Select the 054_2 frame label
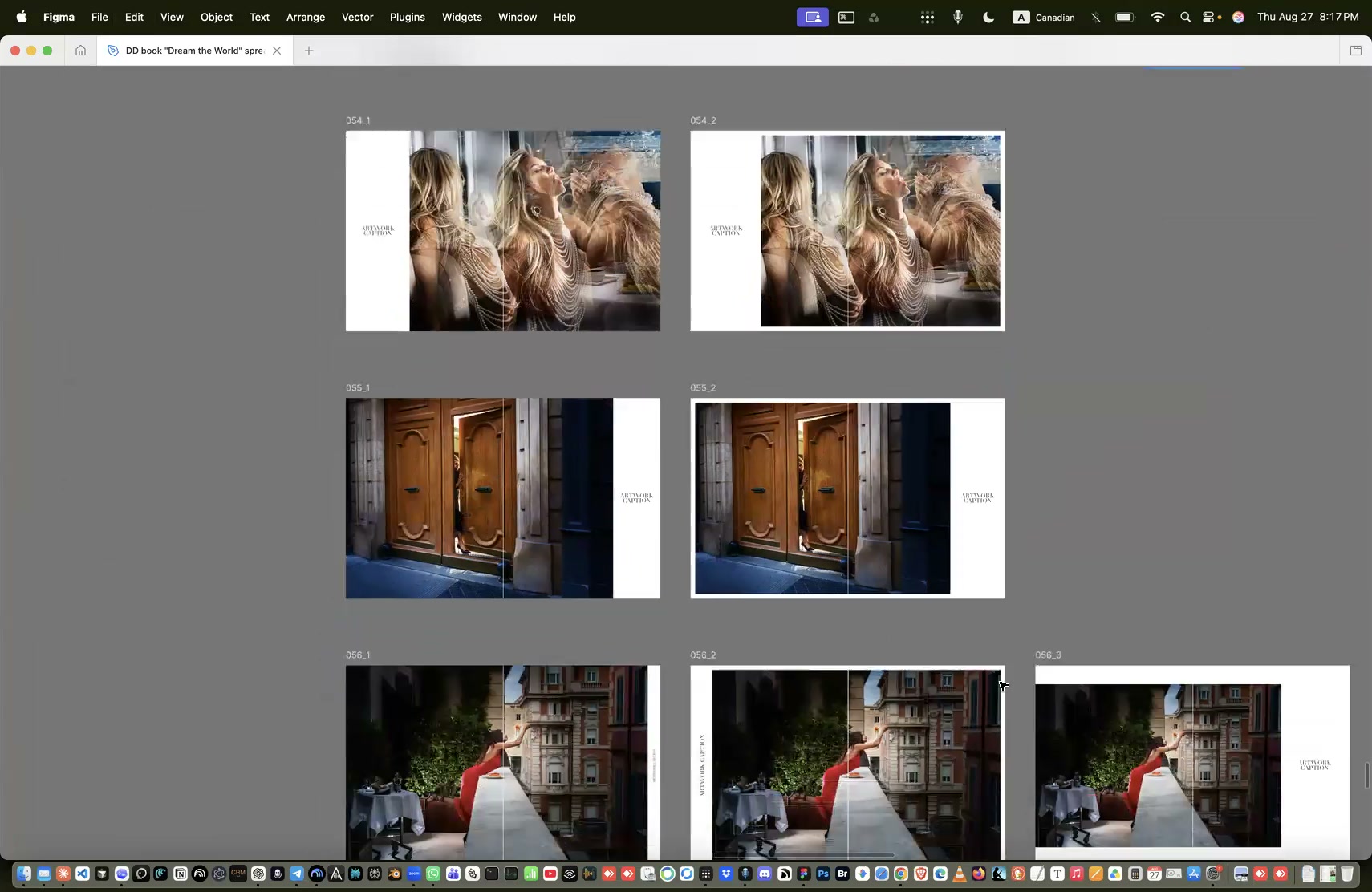This screenshot has width=1372, height=892. pos(703,120)
